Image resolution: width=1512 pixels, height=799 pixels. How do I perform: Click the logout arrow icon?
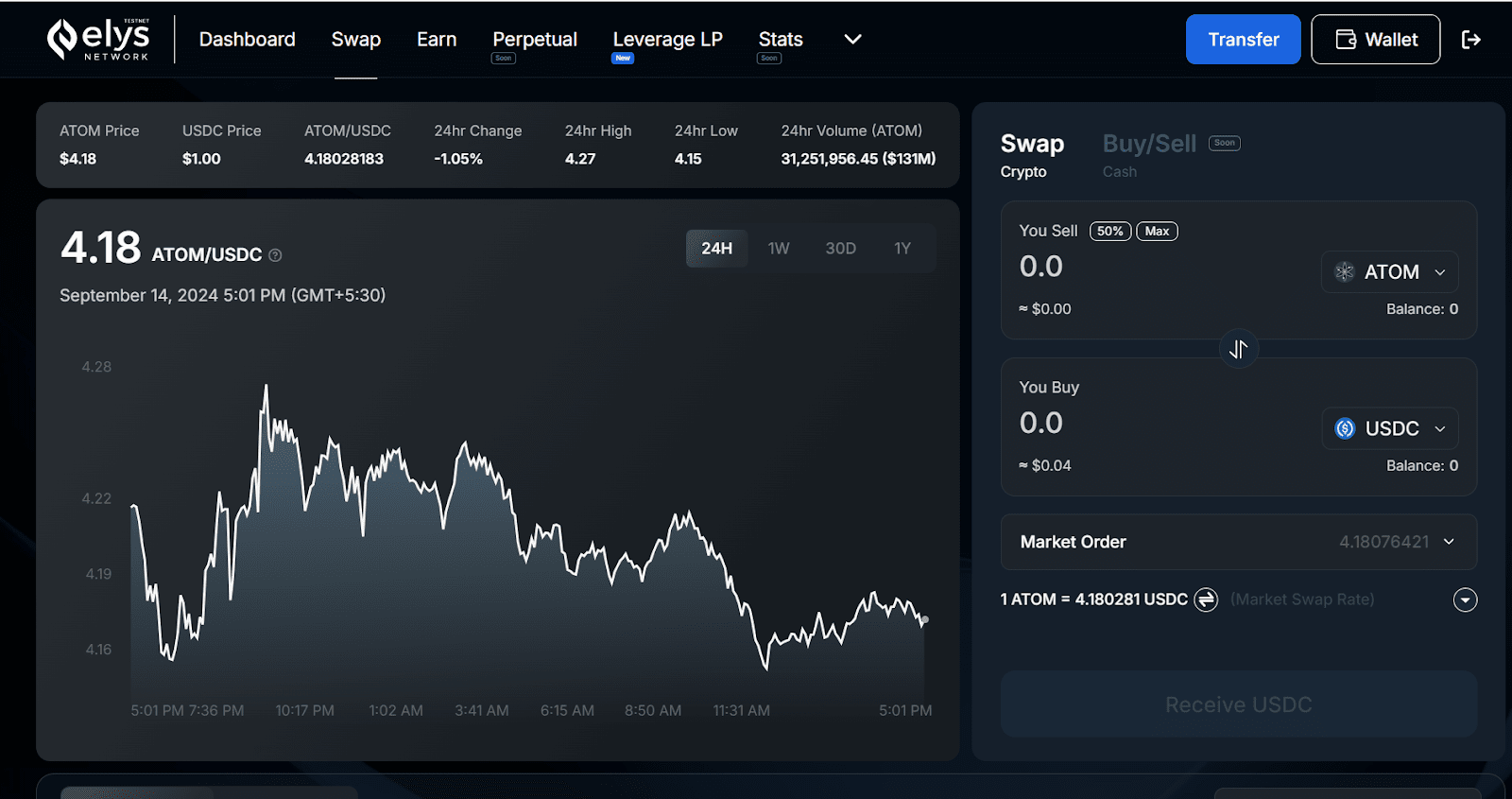(x=1470, y=40)
